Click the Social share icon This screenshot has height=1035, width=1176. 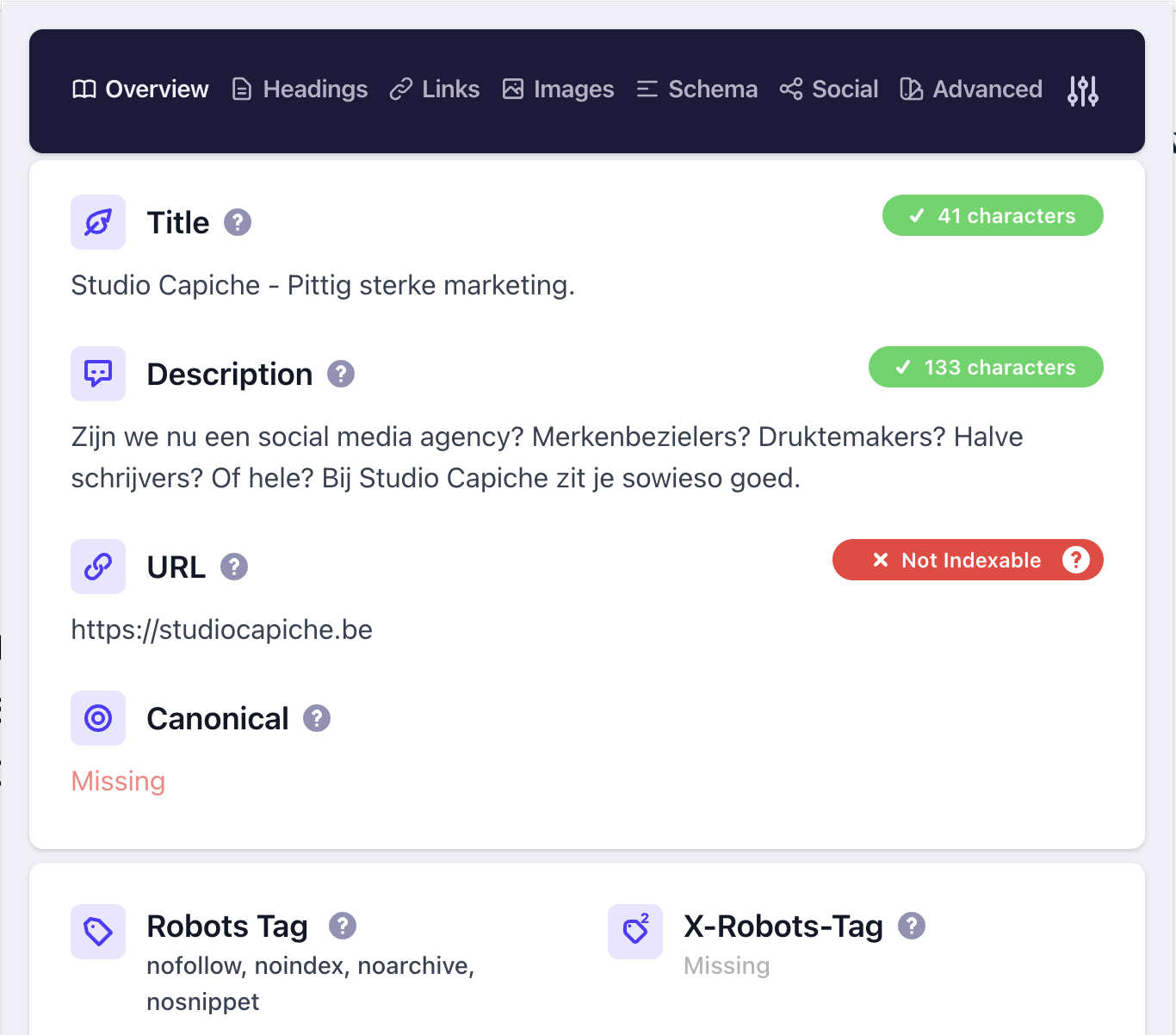[791, 90]
